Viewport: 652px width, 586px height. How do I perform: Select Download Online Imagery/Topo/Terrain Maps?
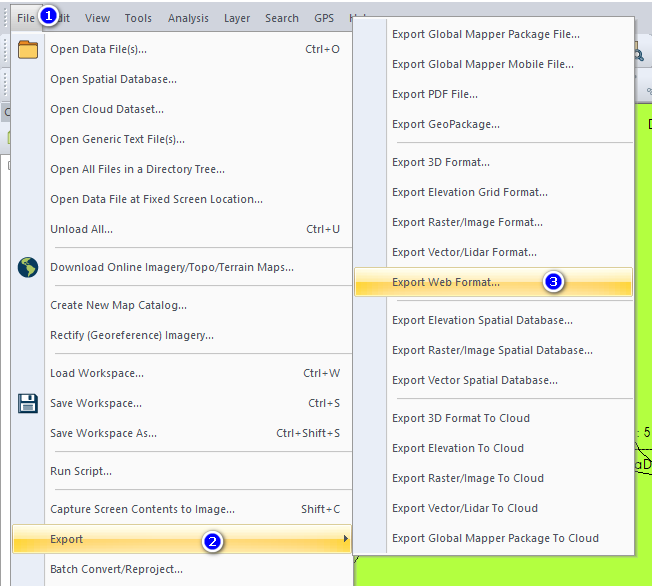pyautogui.click(x=182, y=267)
